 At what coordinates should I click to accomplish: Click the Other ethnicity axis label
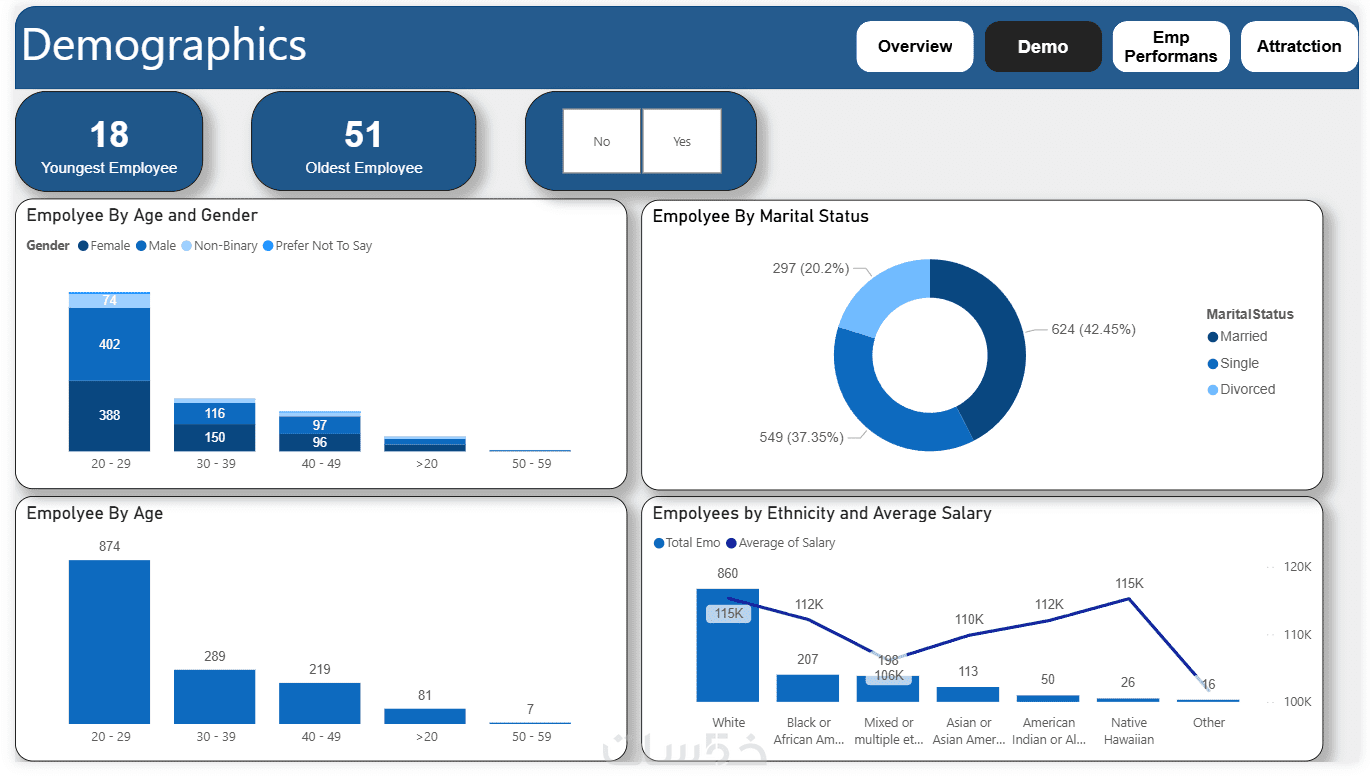click(1209, 723)
